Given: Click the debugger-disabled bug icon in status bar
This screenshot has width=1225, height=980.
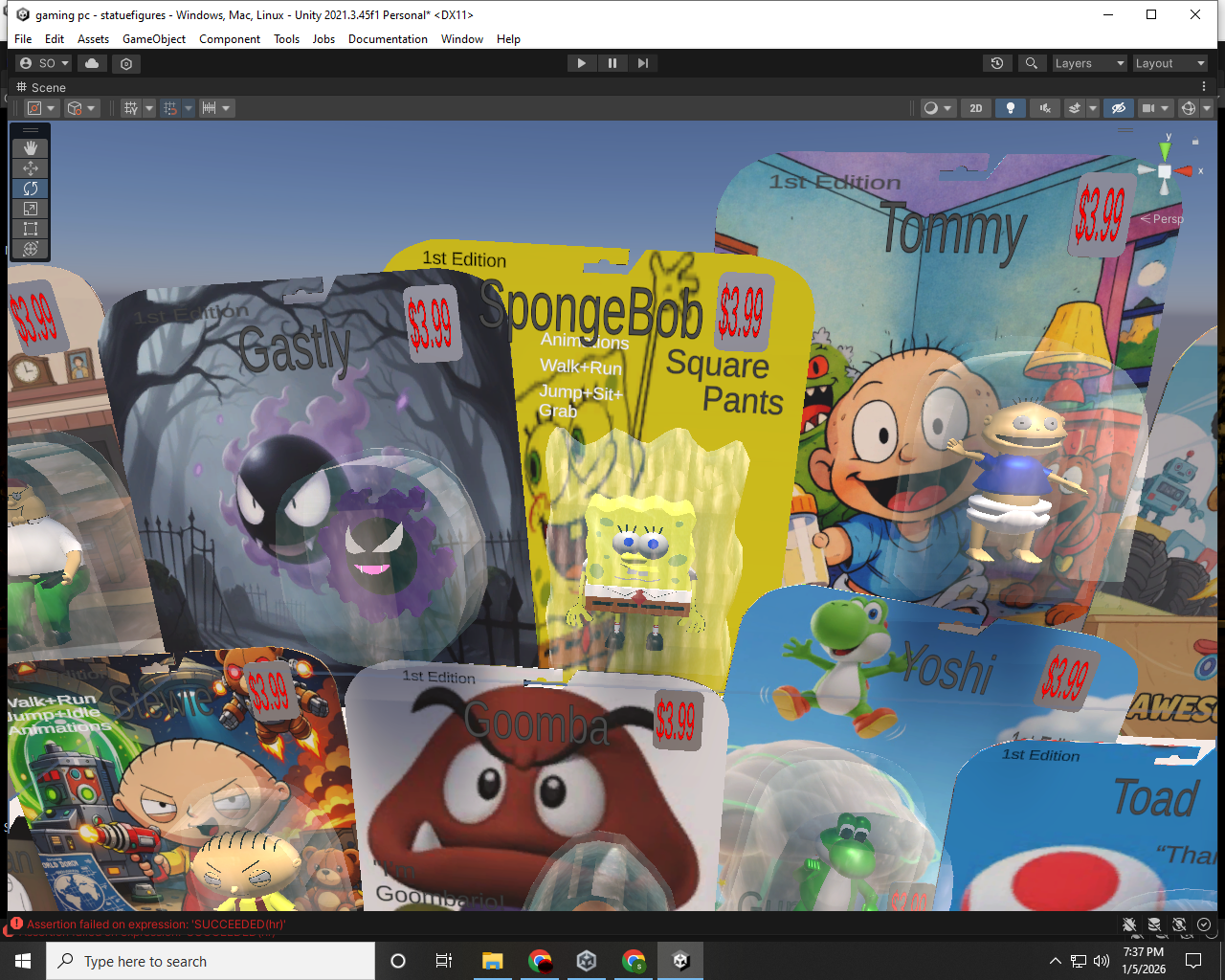Looking at the screenshot, I should point(1129,924).
